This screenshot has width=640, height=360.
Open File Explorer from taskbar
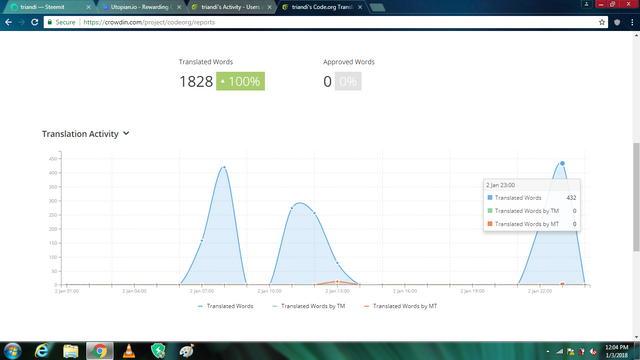pyautogui.click(x=71, y=351)
